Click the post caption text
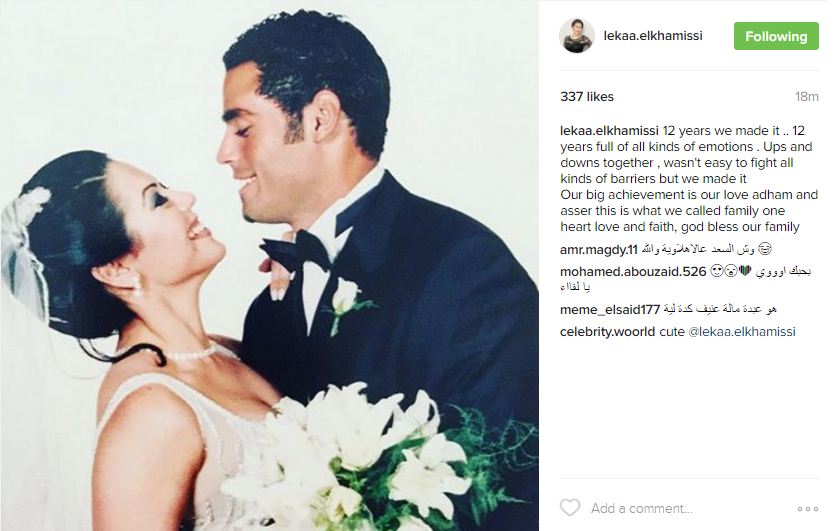Screen dimensions: 835x531 coord(689,178)
